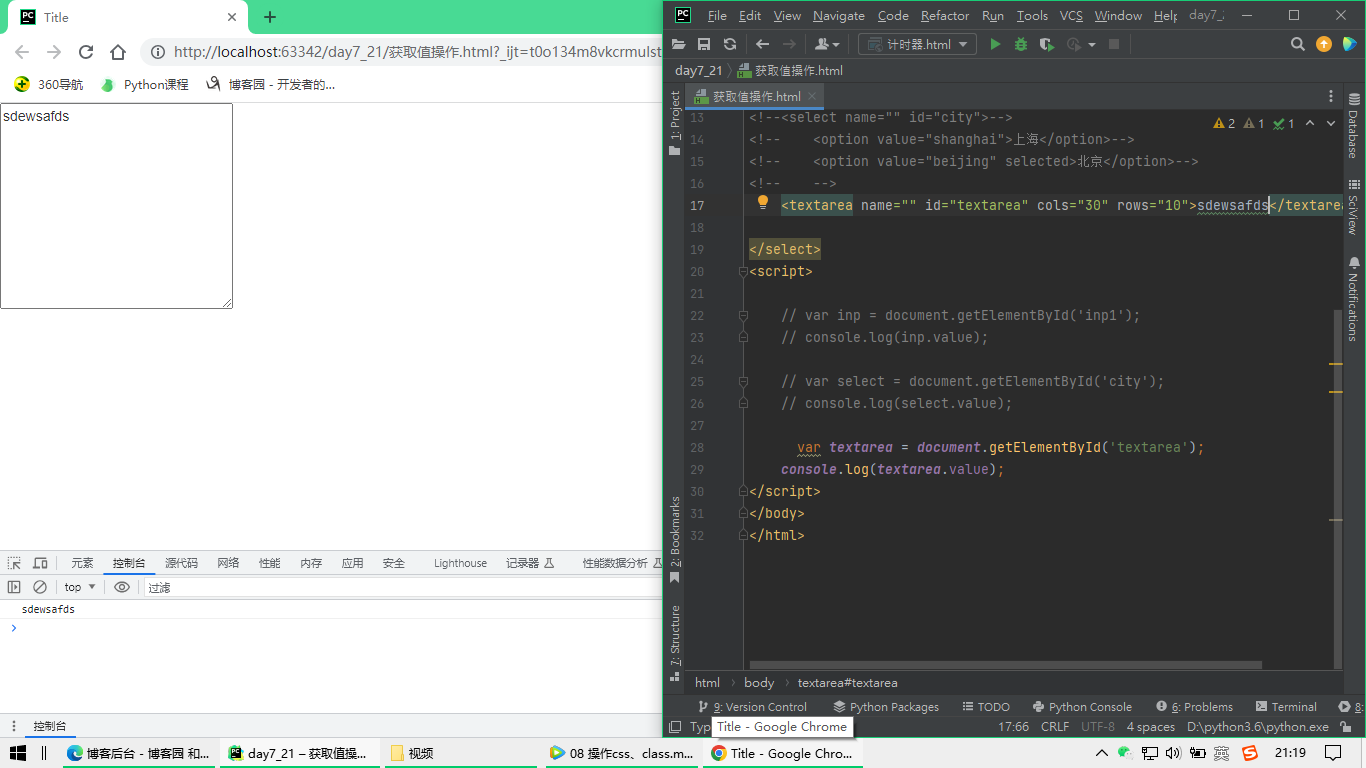This screenshot has height=768, width=1366.
Task: Click body in the breadcrumb bar
Action: point(759,683)
